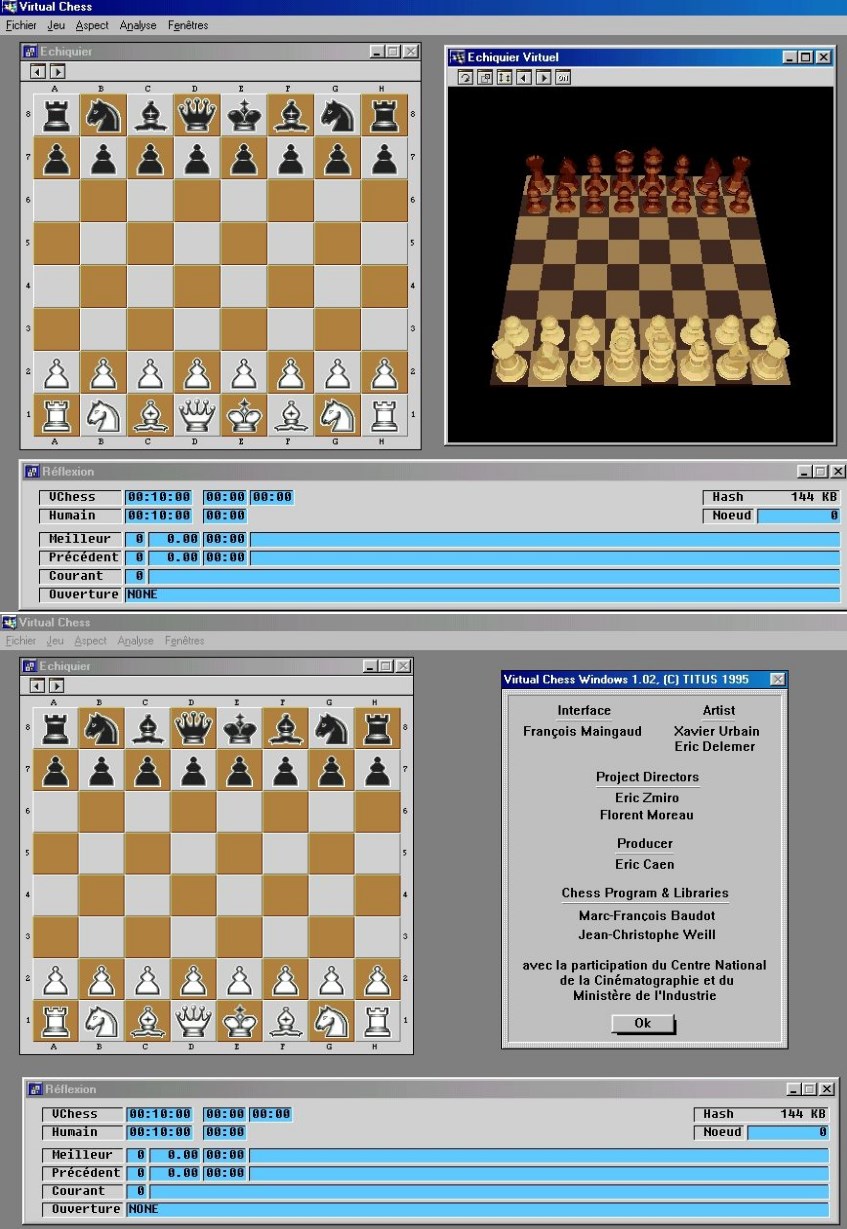Screen dimensions: 847x1229
Task: Click the Noeud value field in upper Réflexion
Action: click(799, 516)
